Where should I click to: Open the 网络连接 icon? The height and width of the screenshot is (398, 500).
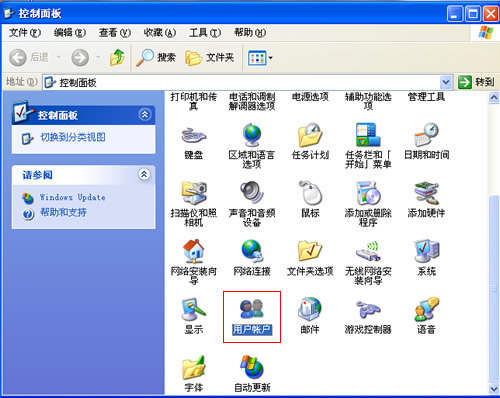click(x=252, y=251)
